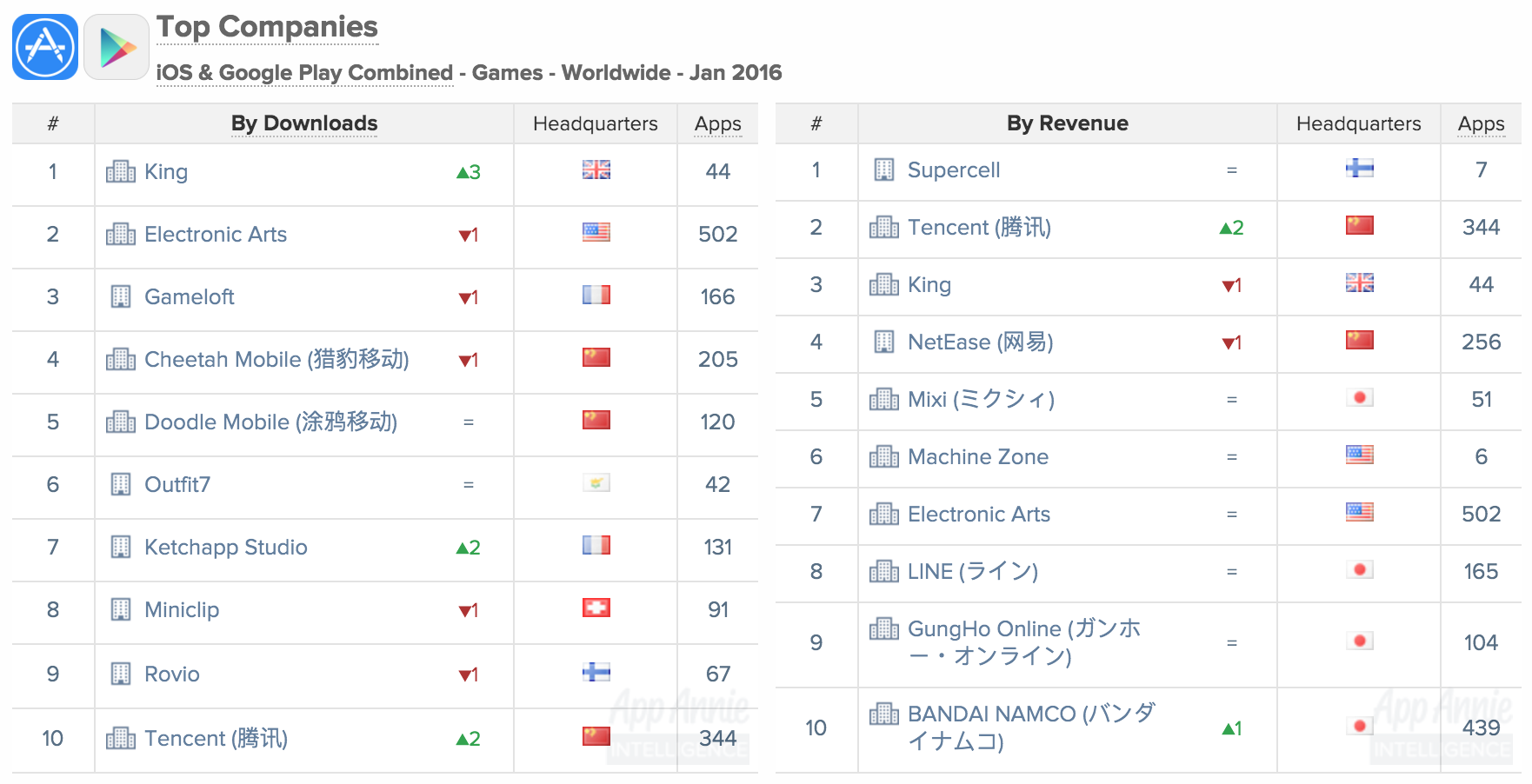Screen dimensions: 1532x784
Task: Click the down-1 rank change beside NetEase
Action: tap(1232, 342)
